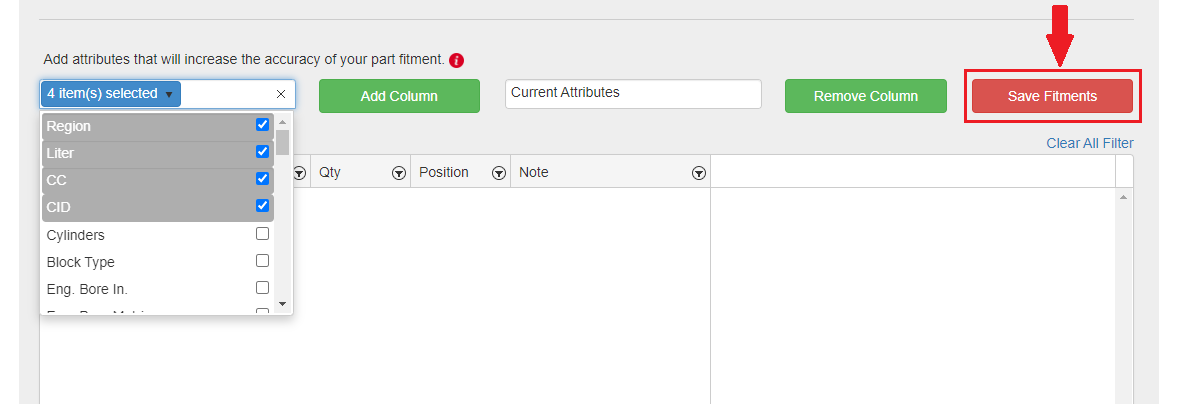Save fitments with the red button

pos(1052,96)
